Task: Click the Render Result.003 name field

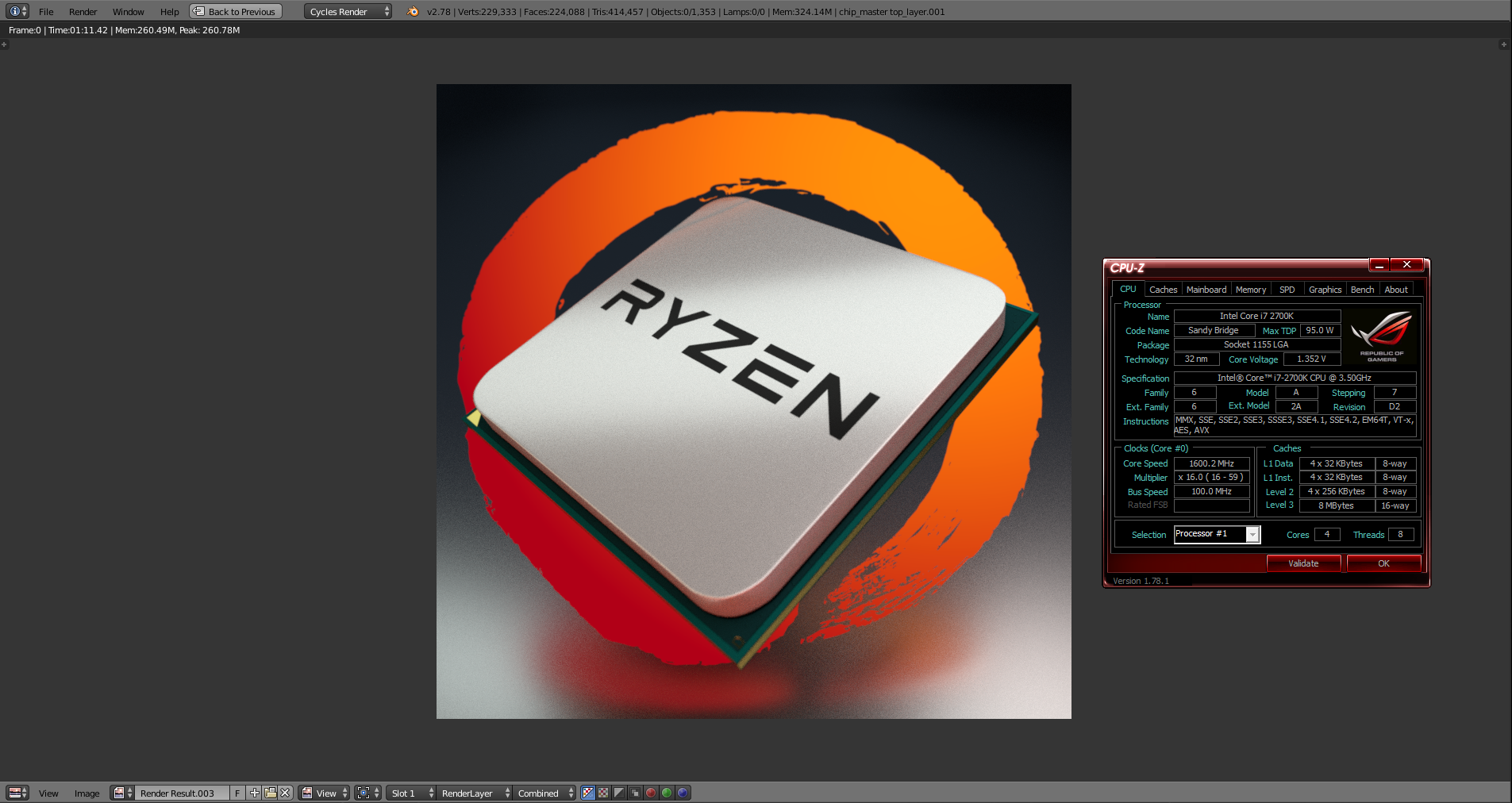Action: [182, 793]
